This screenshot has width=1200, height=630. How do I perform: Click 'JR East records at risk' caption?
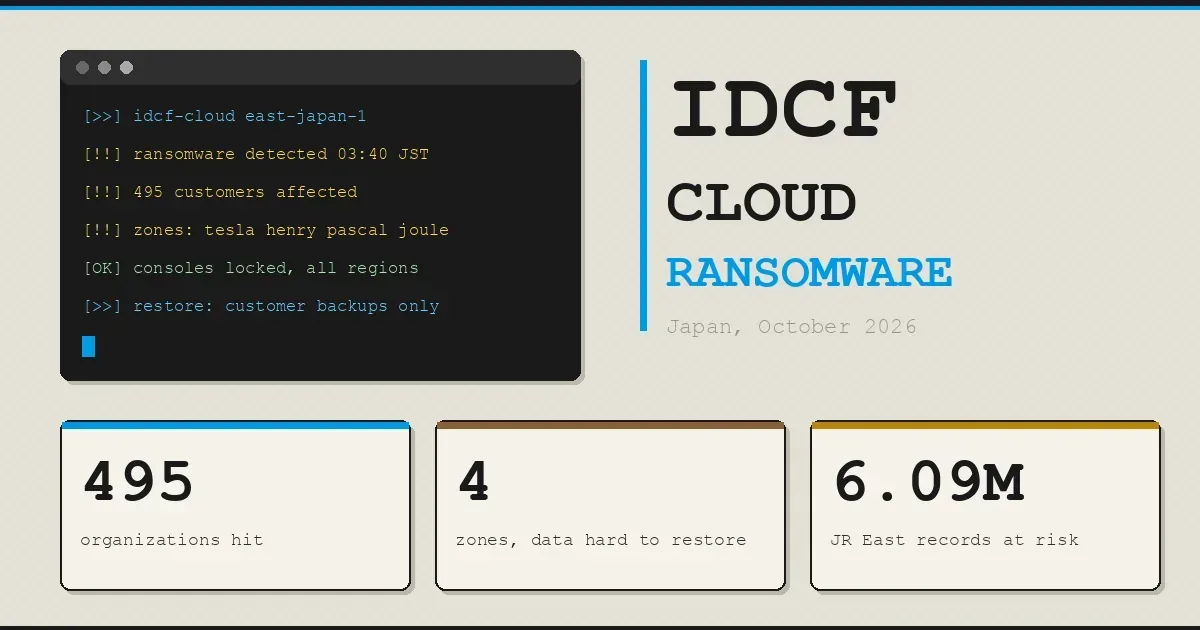point(955,540)
